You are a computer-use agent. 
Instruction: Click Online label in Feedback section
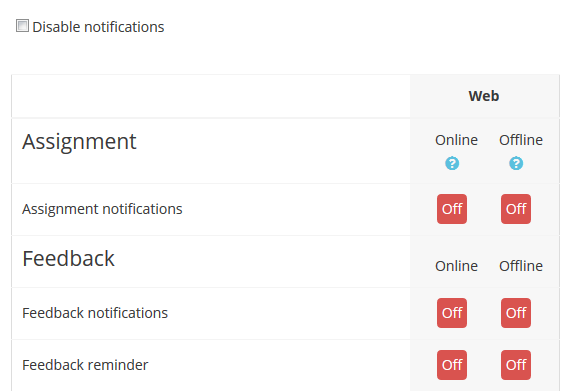tap(456, 266)
